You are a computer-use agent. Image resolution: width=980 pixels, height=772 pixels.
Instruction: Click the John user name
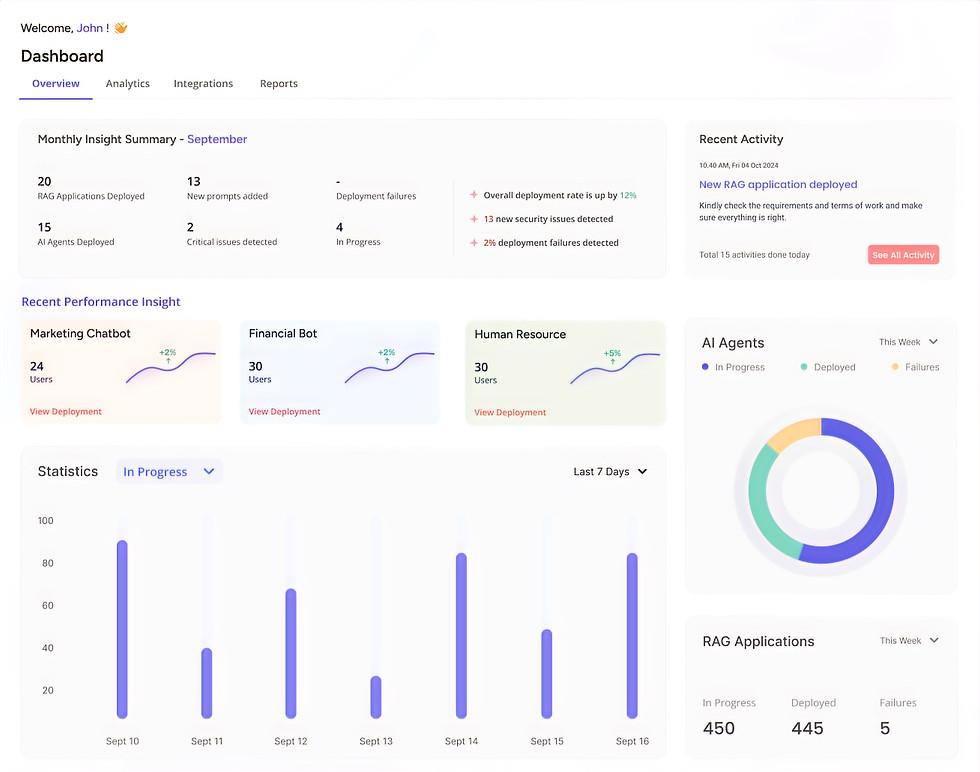tap(89, 28)
